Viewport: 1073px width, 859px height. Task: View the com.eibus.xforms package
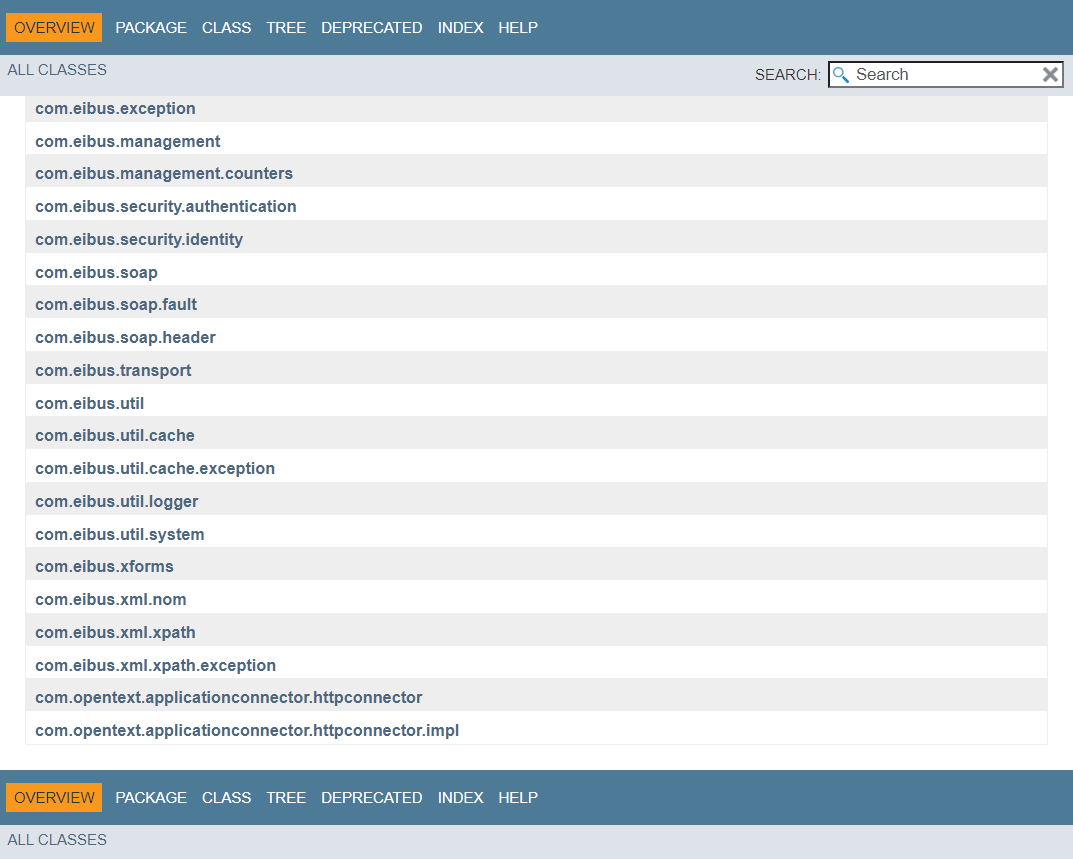(104, 567)
